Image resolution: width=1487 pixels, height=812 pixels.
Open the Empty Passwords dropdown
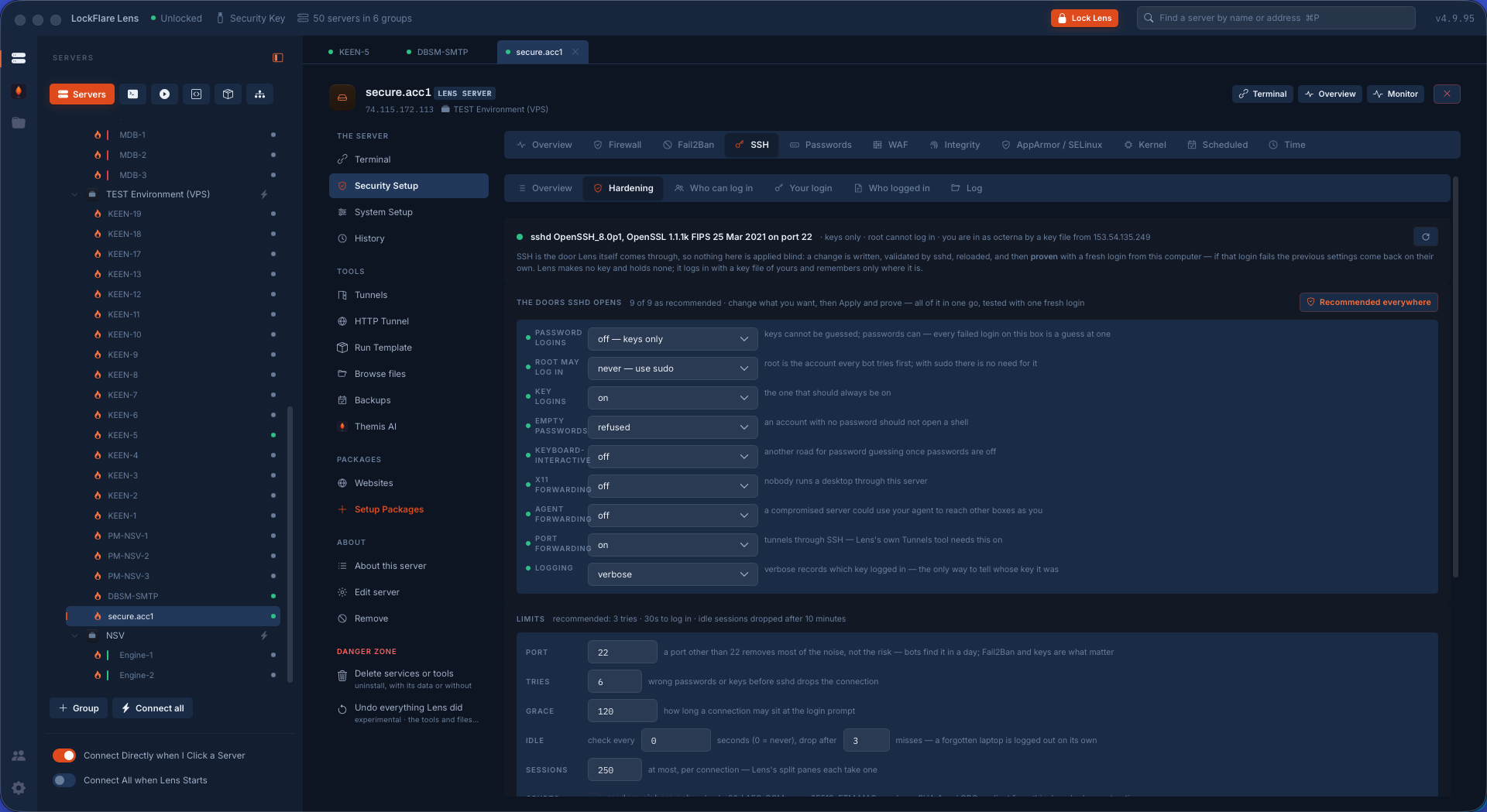tap(672, 427)
